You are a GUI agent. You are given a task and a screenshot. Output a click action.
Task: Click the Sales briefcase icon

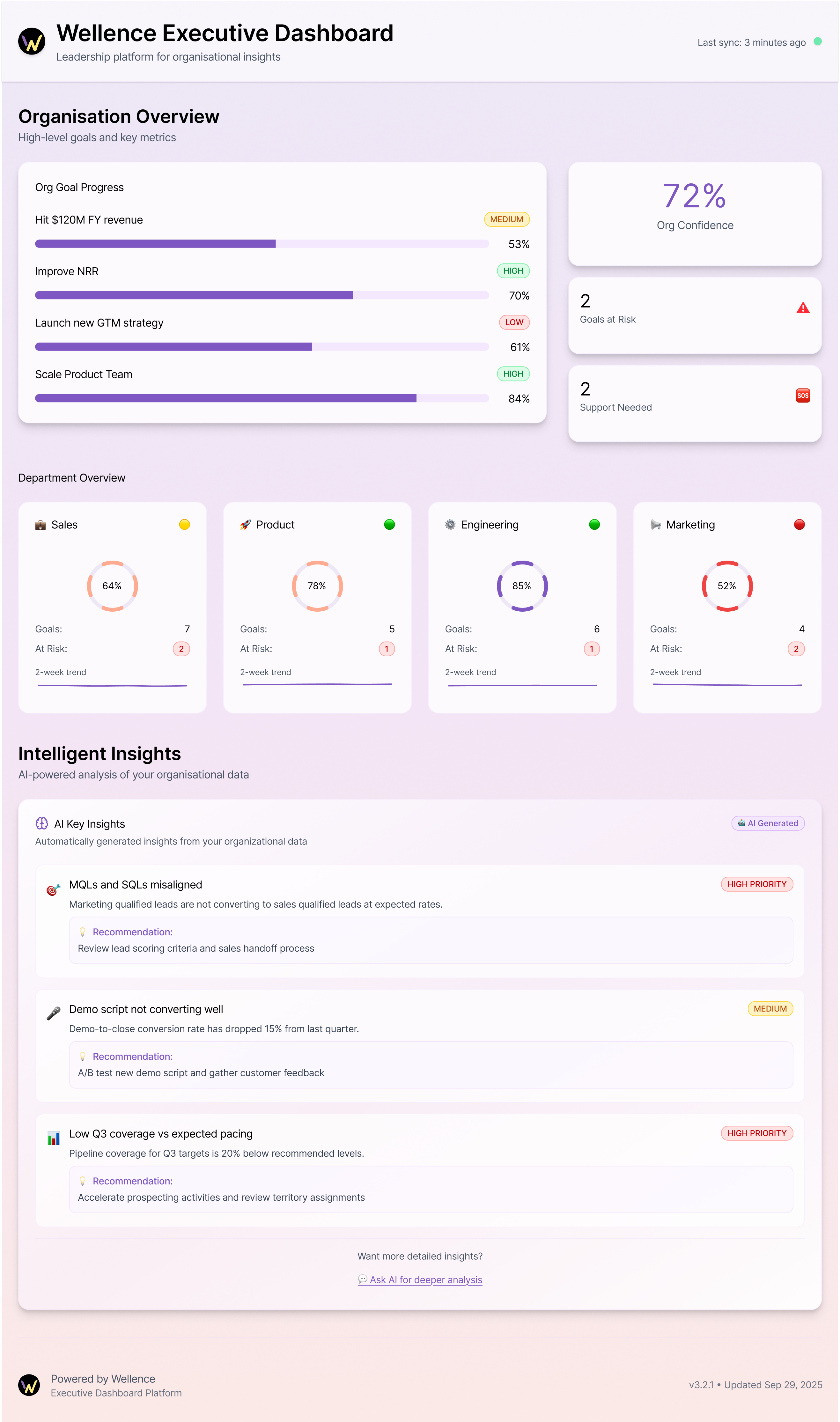(40, 525)
